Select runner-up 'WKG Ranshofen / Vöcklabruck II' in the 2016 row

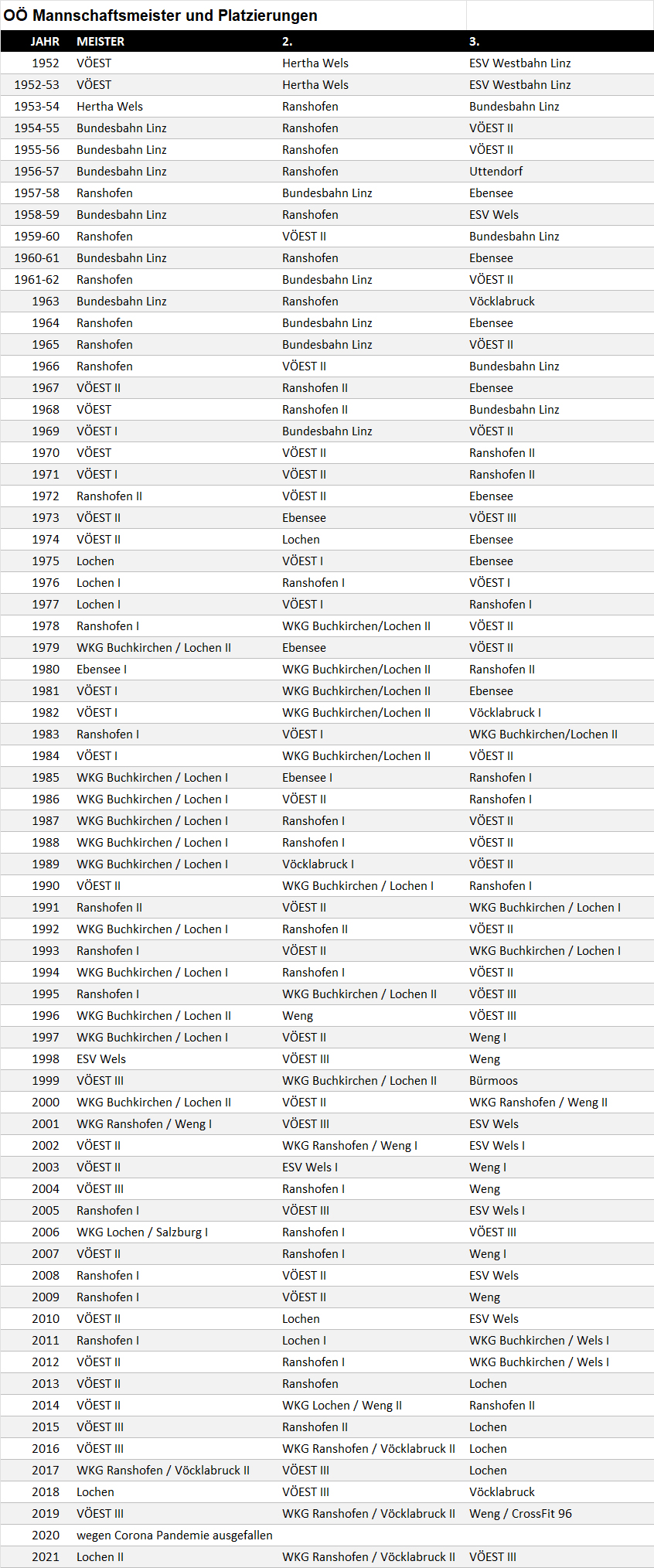[x=369, y=1449]
